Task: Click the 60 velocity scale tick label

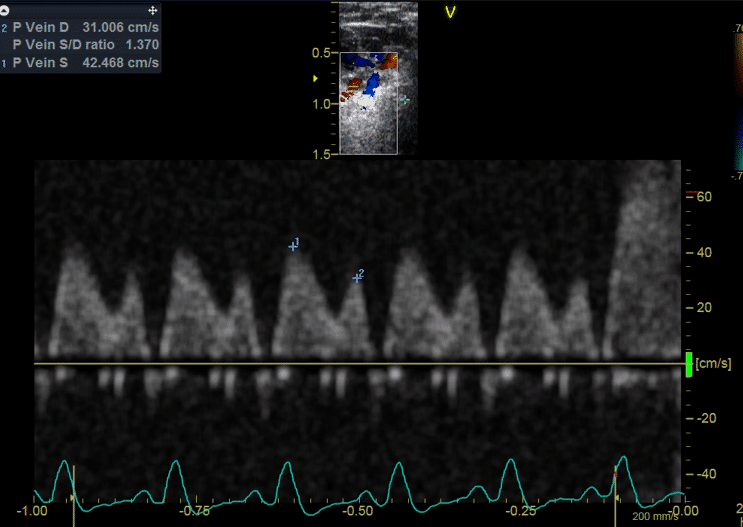Action: click(x=703, y=197)
